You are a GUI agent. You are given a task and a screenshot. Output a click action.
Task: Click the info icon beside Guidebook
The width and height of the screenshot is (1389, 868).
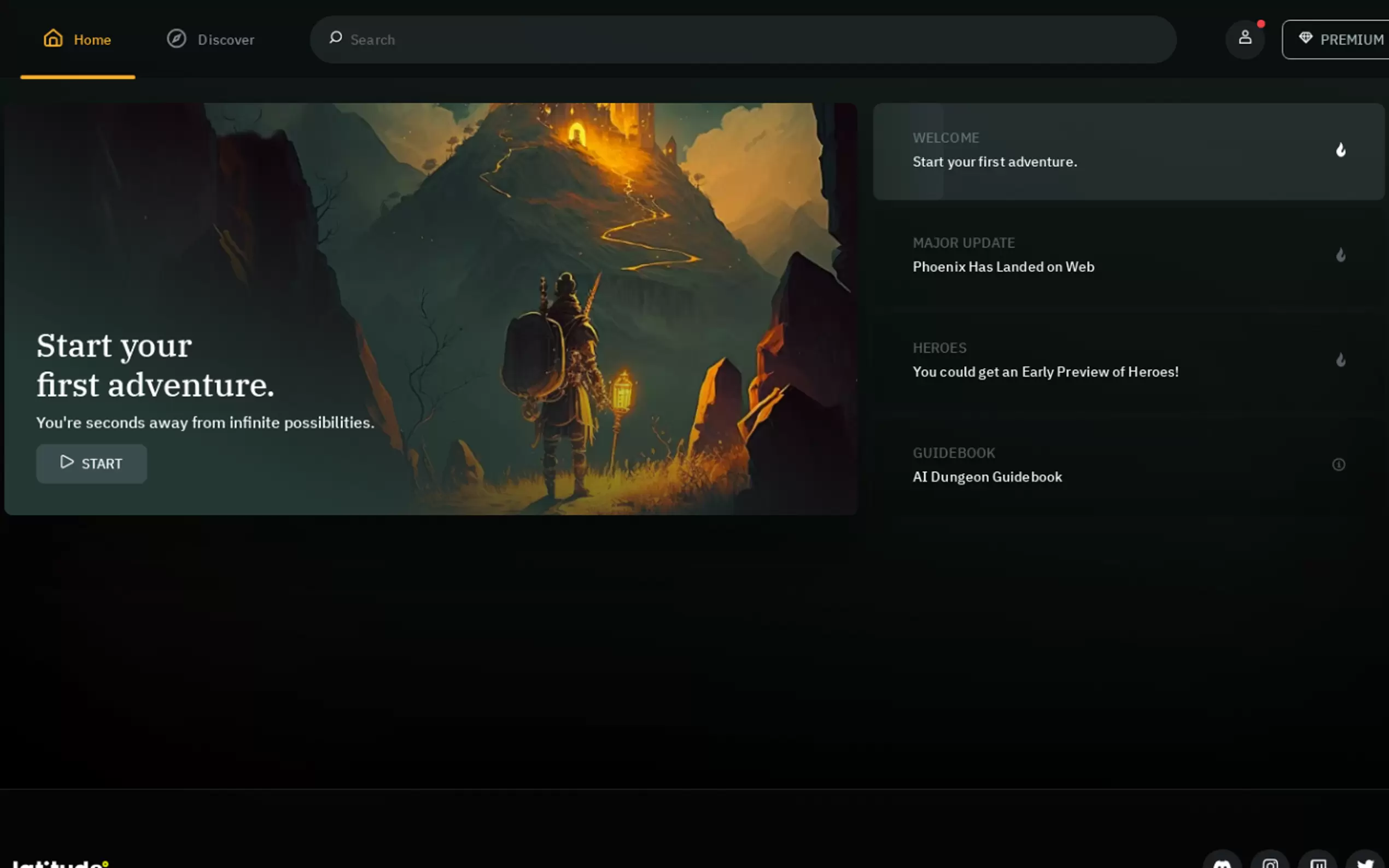1338,465
